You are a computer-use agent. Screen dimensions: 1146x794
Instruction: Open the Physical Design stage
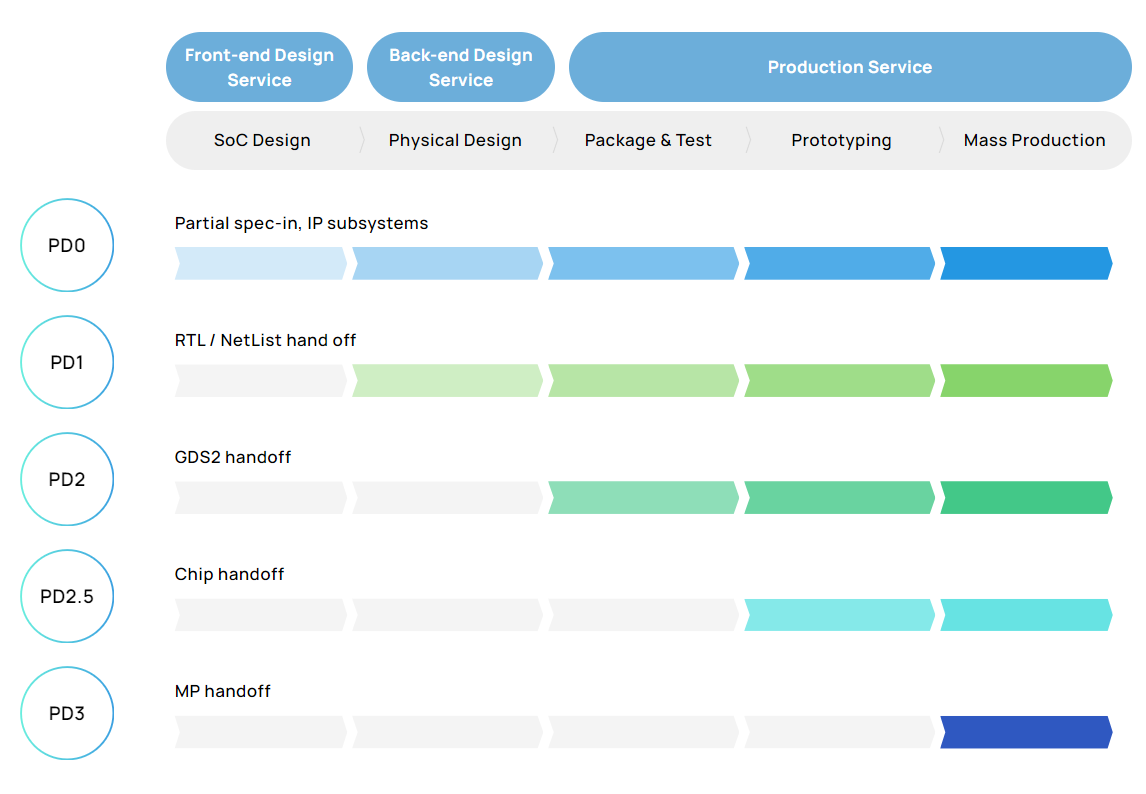click(x=455, y=140)
